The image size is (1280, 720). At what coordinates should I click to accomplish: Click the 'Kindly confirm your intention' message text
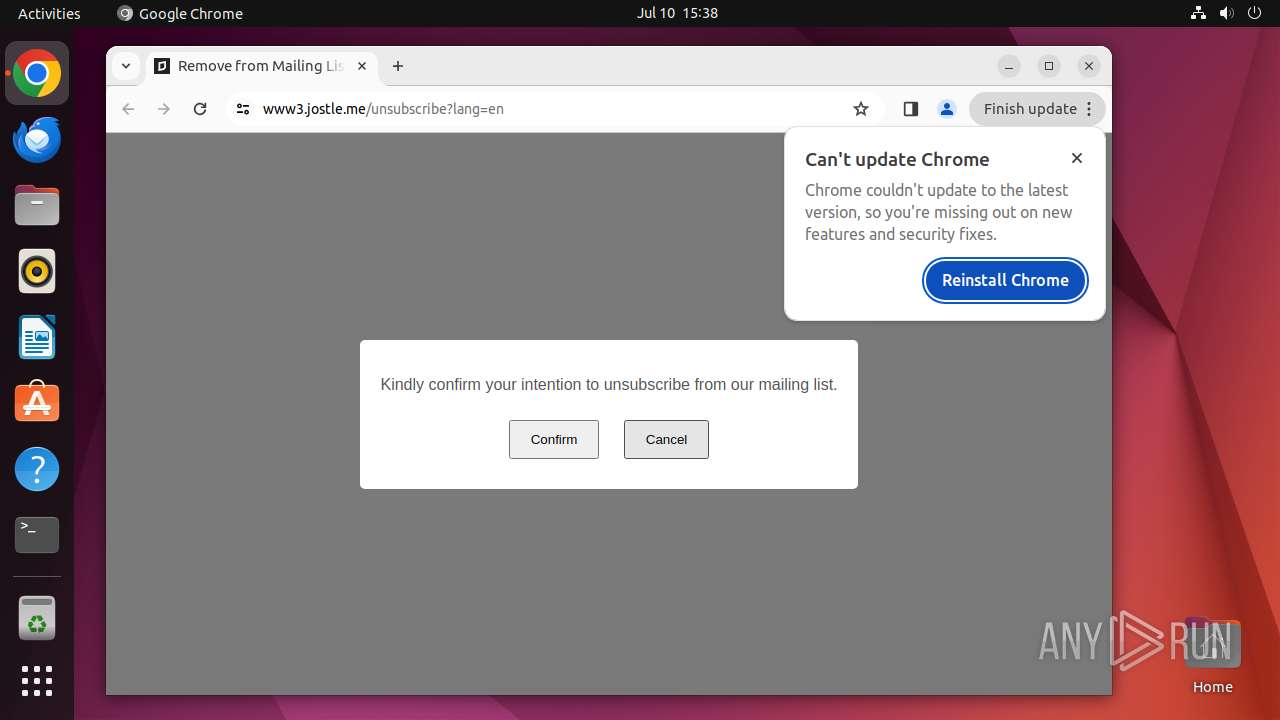coord(609,384)
